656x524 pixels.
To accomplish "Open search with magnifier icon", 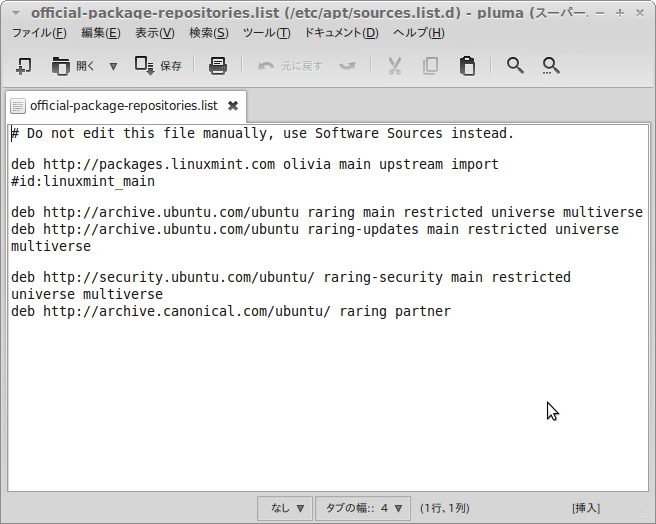I will coord(515,66).
